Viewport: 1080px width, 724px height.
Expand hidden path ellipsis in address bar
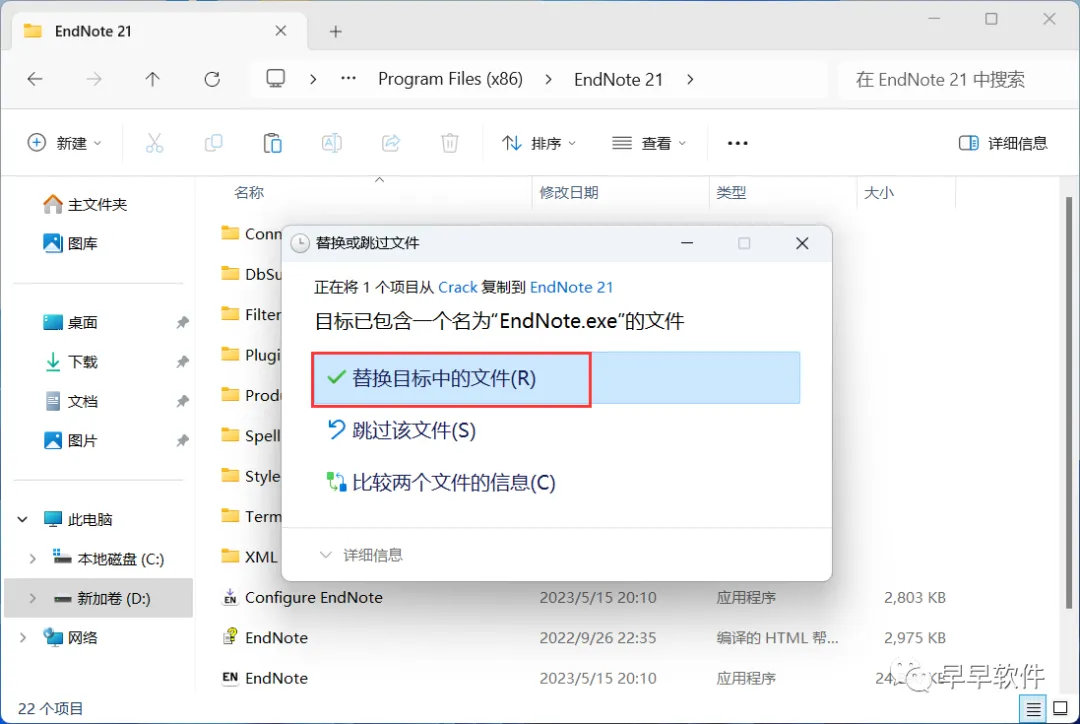click(x=349, y=79)
